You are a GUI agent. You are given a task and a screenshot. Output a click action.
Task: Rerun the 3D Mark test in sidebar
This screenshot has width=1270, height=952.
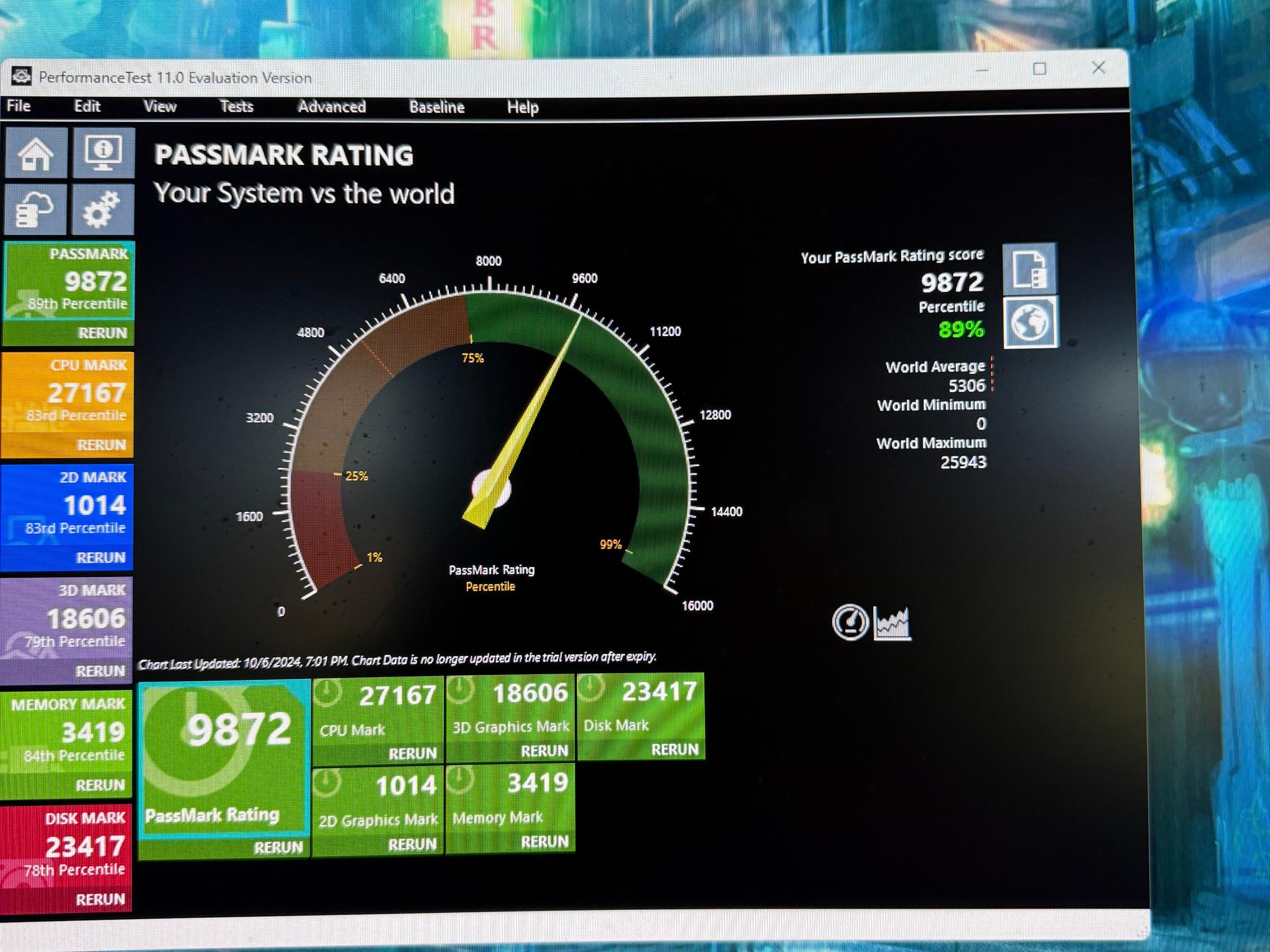(x=100, y=671)
